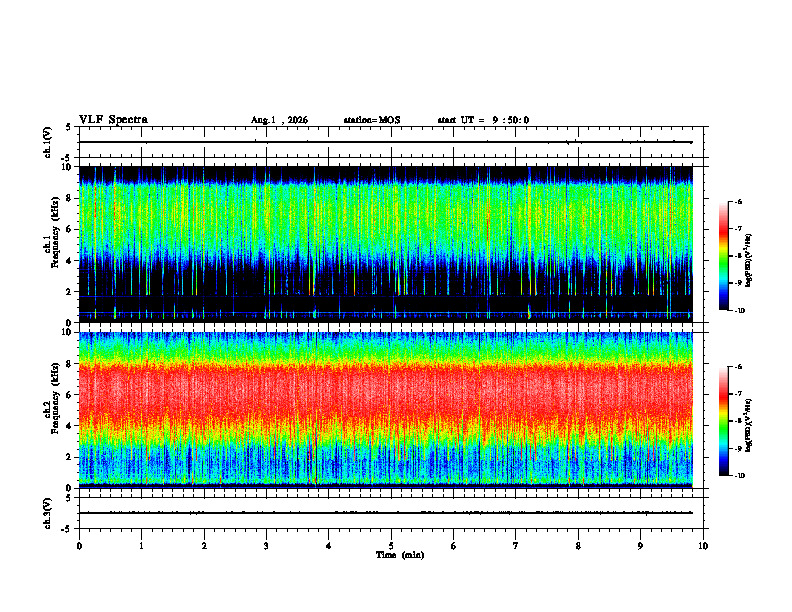Click time axis tick label '3'
The height and width of the screenshot is (612, 792).
point(266,546)
